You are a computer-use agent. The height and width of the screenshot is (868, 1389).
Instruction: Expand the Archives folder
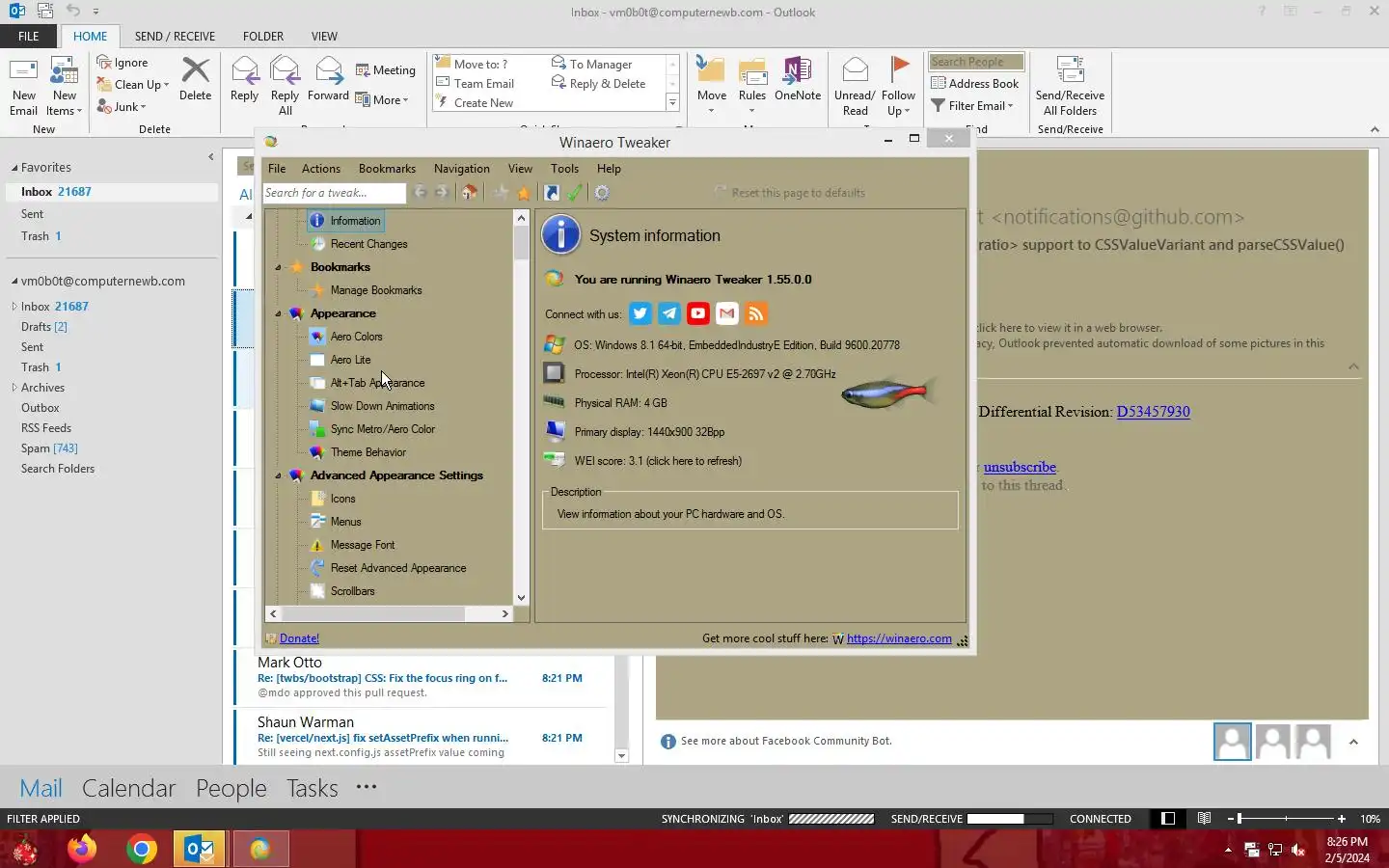pyautogui.click(x=14, y=388)
